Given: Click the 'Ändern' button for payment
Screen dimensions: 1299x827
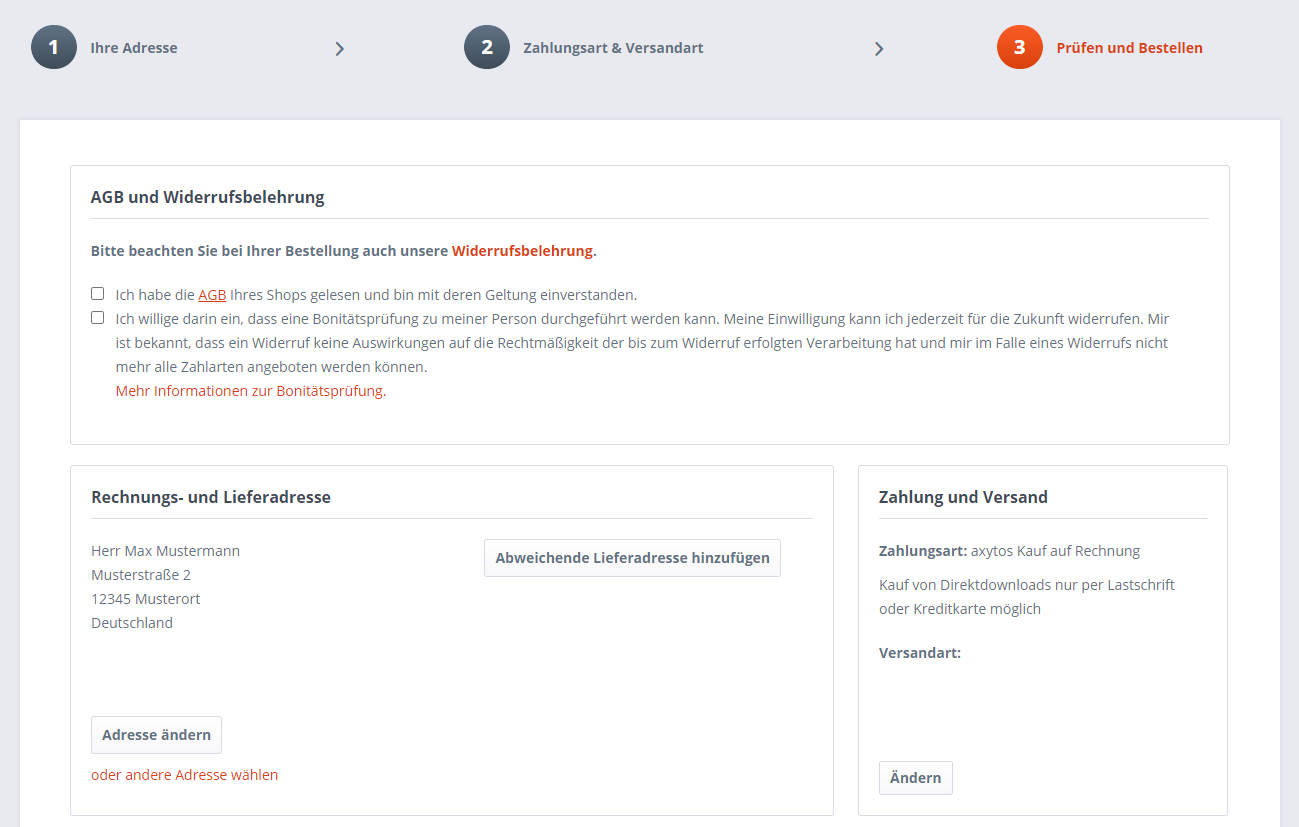Looking at the screenshot, I should click(916, 778).
